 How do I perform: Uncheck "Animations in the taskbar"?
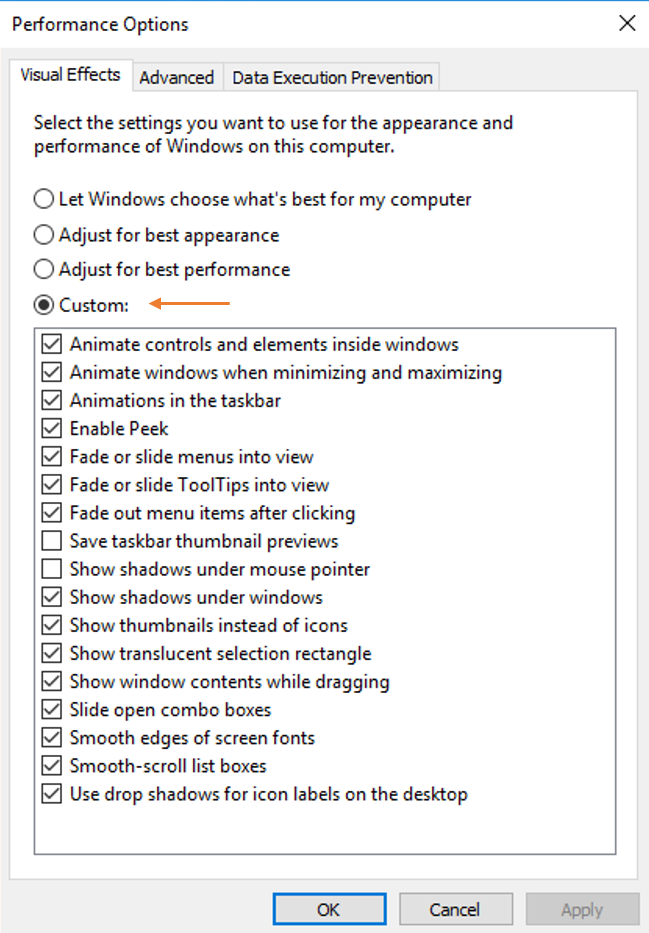click(x=53, y=400)
